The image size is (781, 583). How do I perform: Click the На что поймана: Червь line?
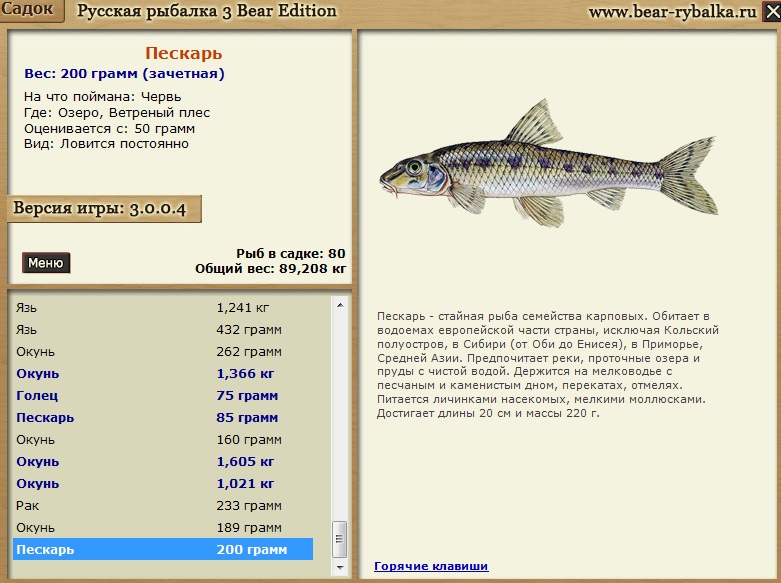(x=103, y=97)
